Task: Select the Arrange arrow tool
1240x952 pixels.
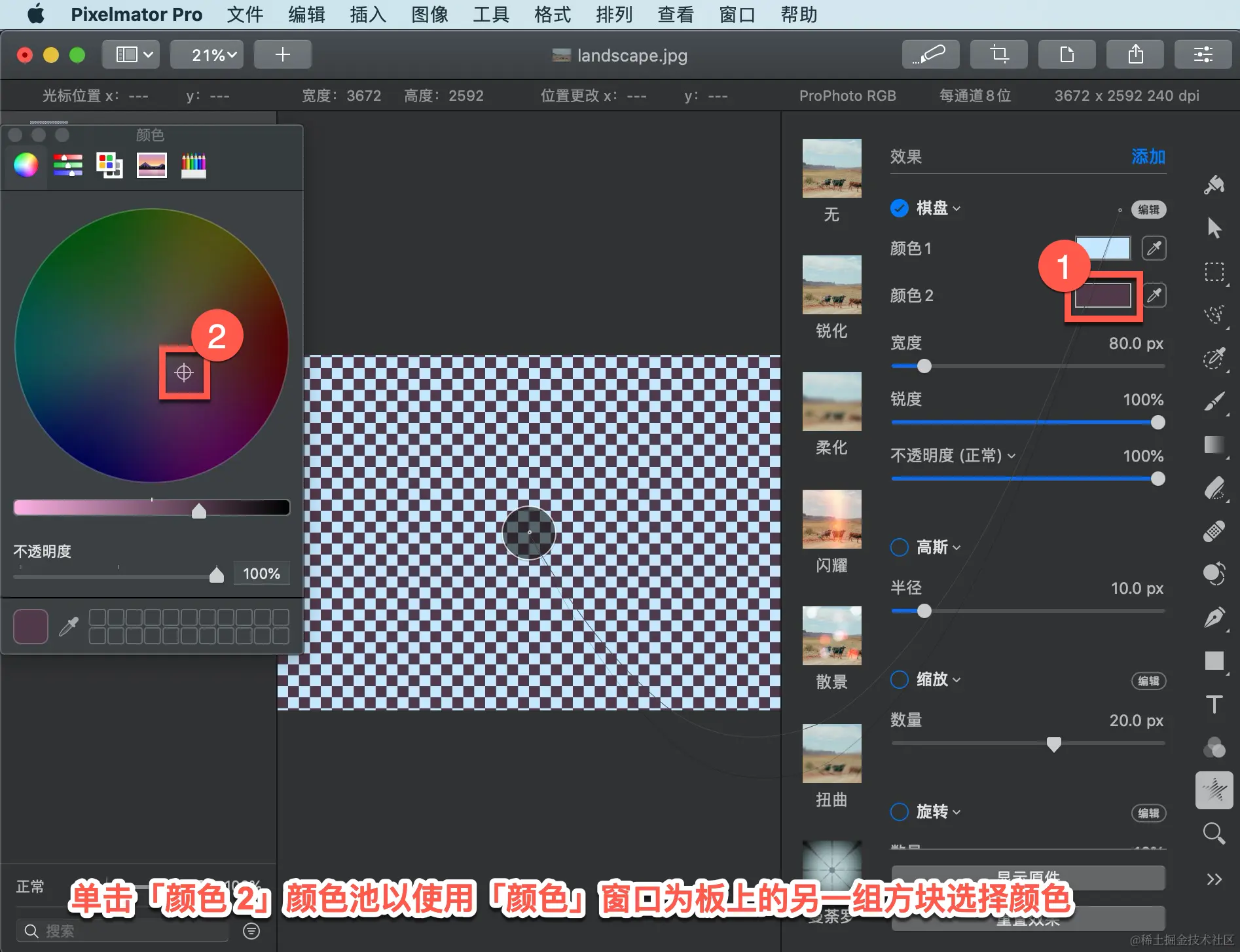Action: pos(1214,228)
